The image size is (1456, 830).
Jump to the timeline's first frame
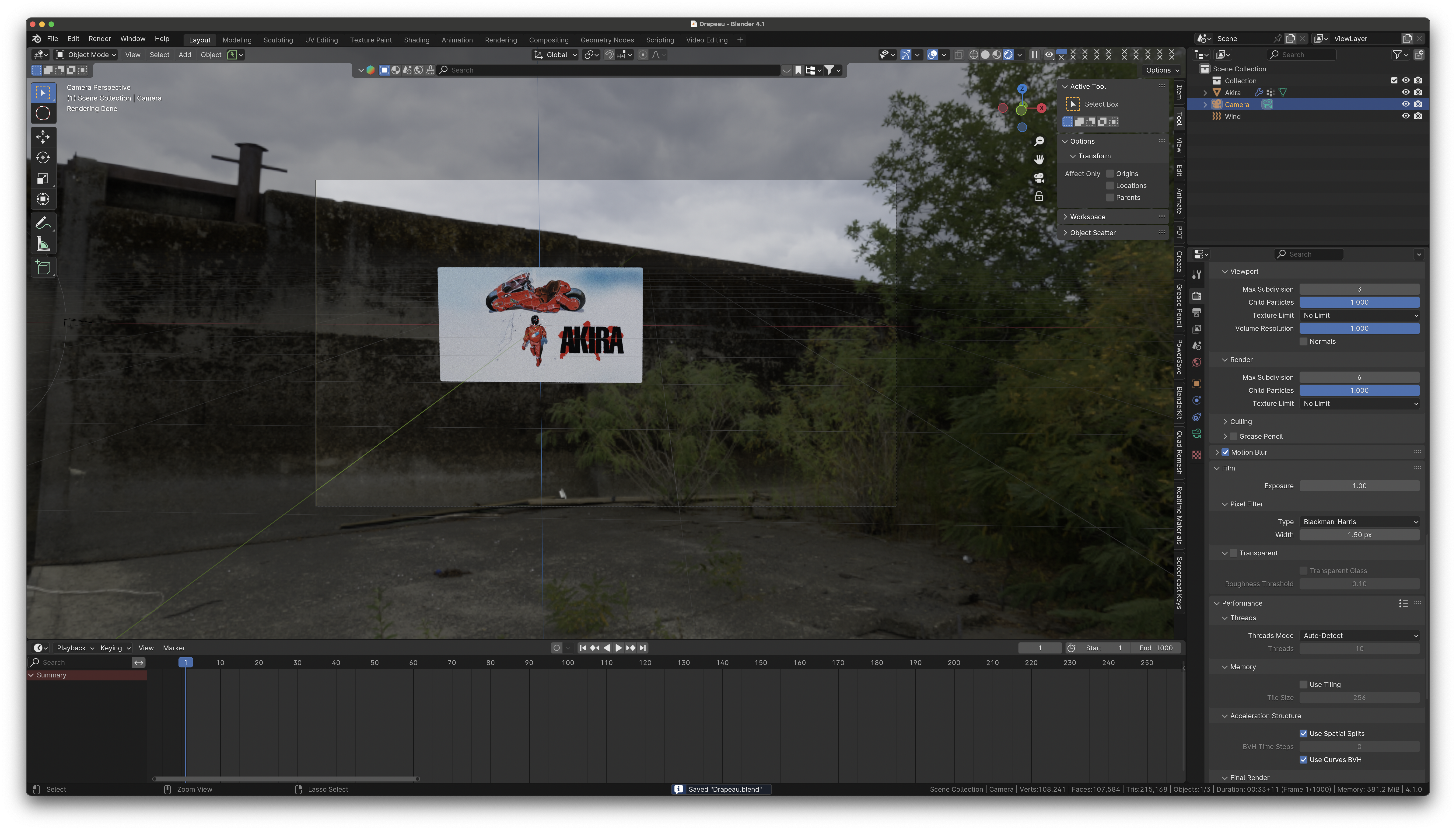click(x=583, y=648)
